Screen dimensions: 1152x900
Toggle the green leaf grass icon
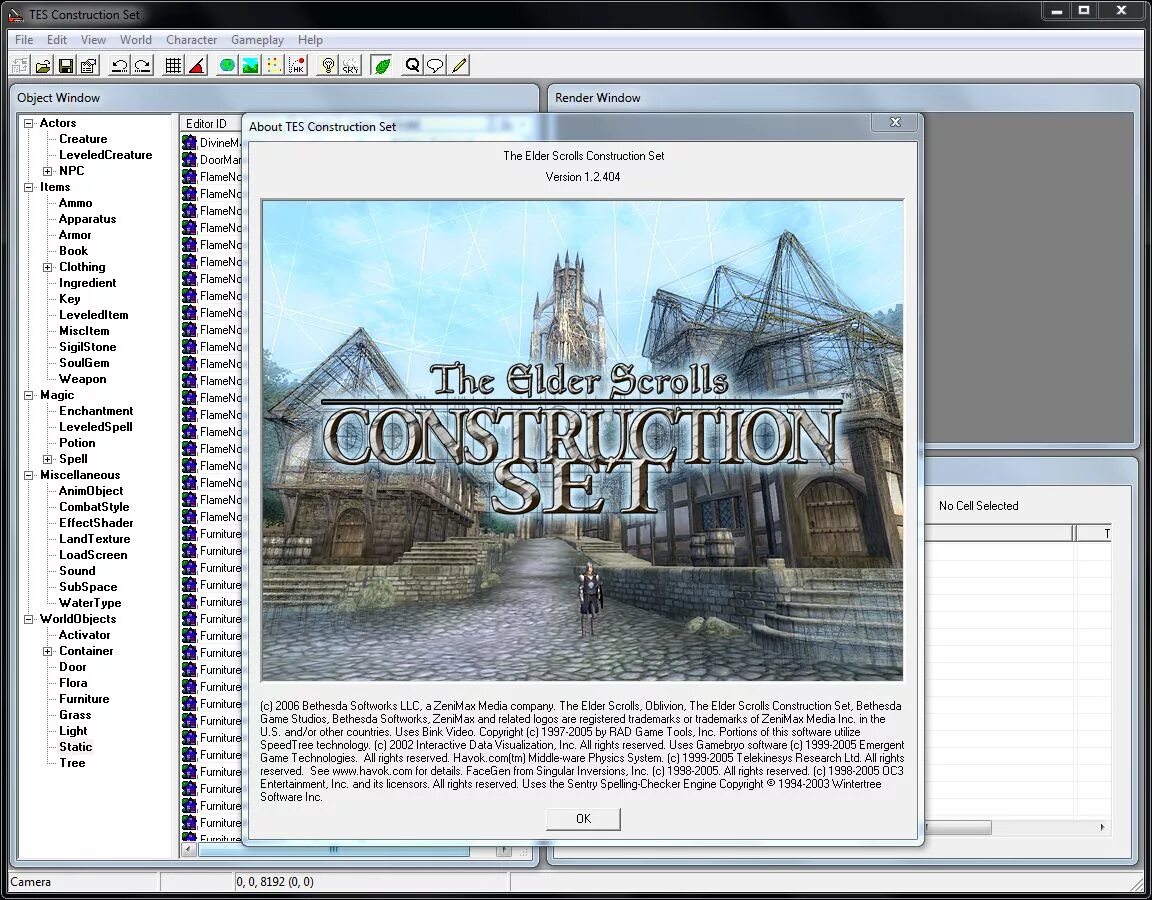[x=382, y=66]
